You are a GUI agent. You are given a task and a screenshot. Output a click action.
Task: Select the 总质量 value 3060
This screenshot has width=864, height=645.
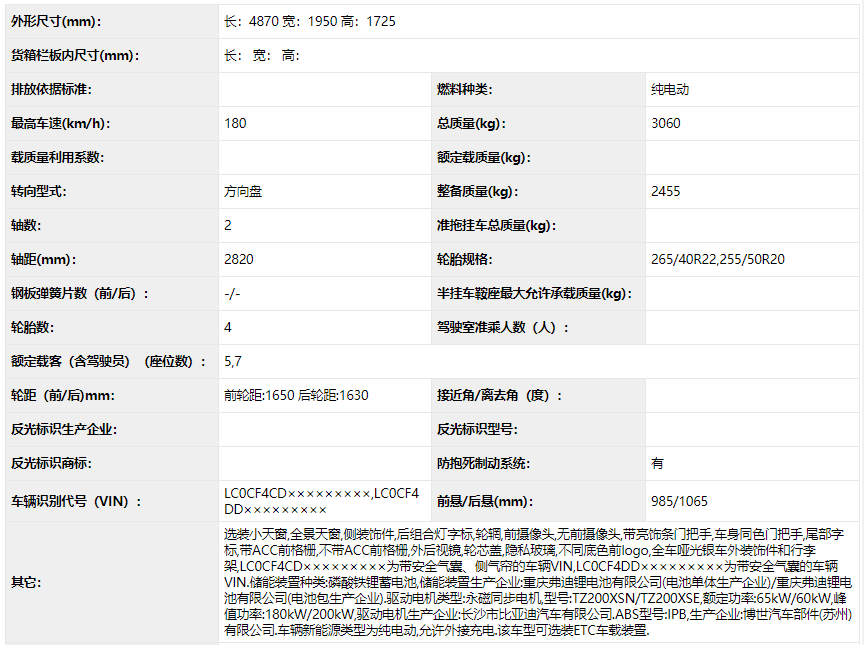point(666,123)
